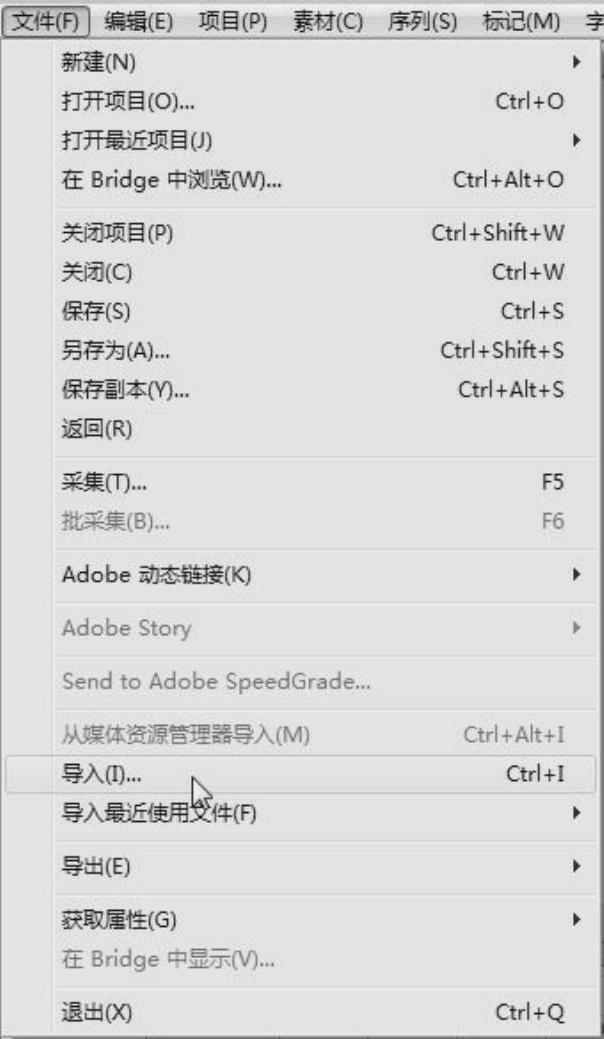Expand 导入最近使用文件(F) submenu
Screen dimensions: 604x1039
[159, 813]
